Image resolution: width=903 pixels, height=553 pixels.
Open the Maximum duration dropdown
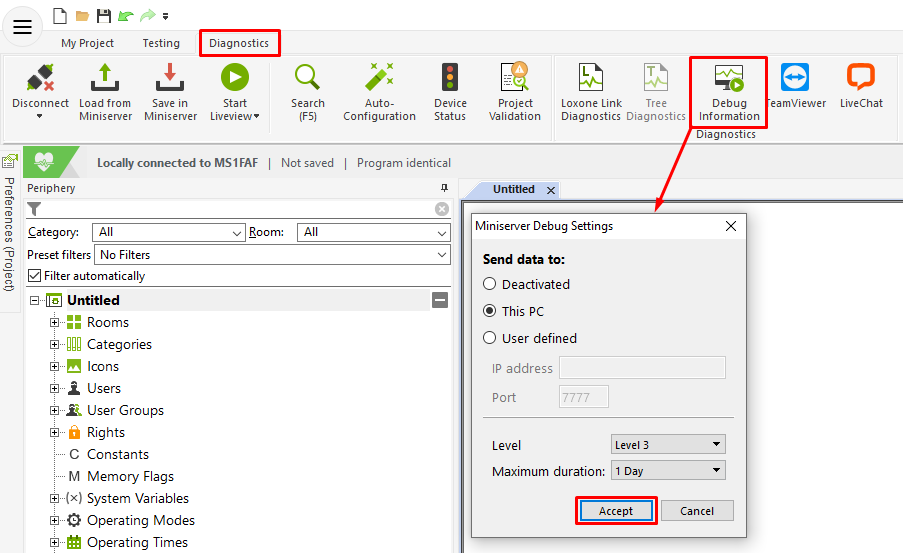click(x=668, y=471)
